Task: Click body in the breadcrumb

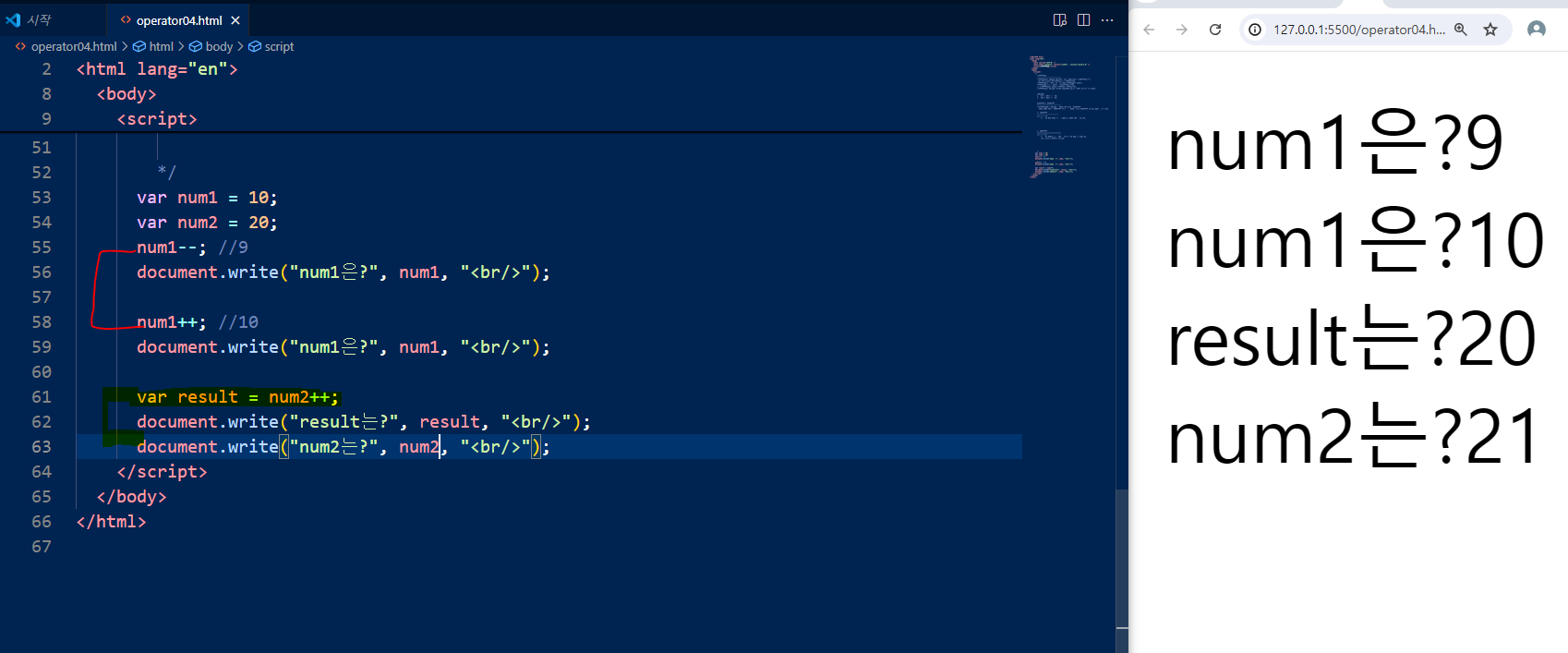Action: (x=219, y=46)
